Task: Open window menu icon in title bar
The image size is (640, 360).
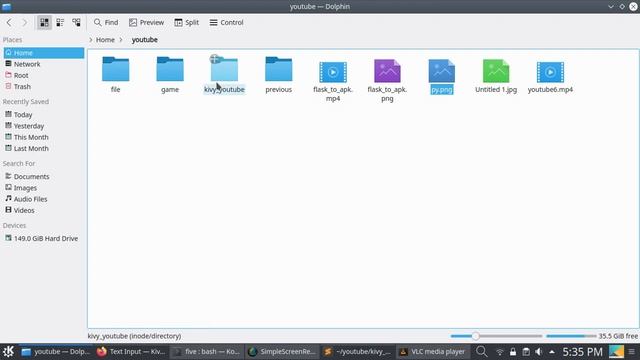Action: (x=7, y=7)
